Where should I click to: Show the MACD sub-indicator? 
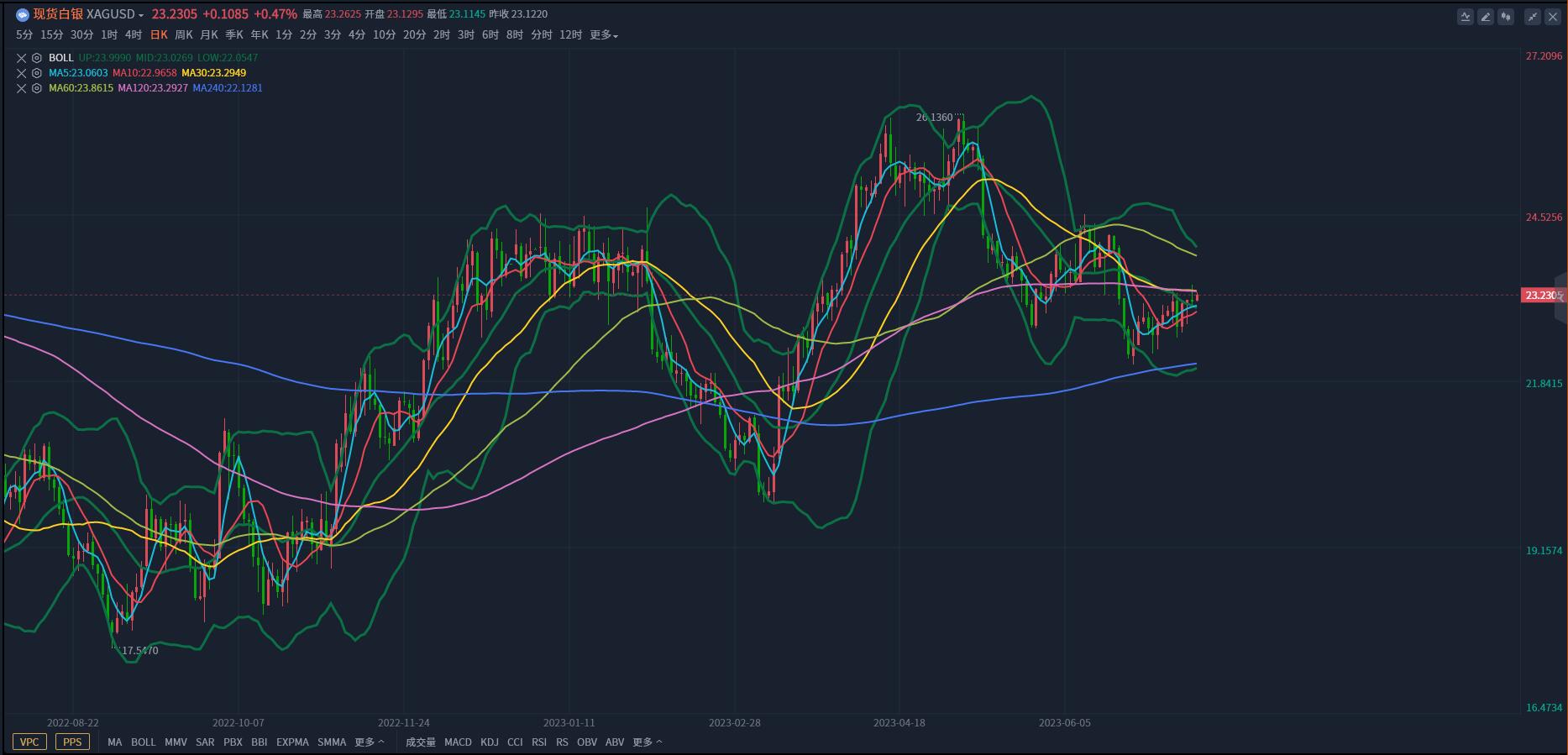[x=458, y=742]
